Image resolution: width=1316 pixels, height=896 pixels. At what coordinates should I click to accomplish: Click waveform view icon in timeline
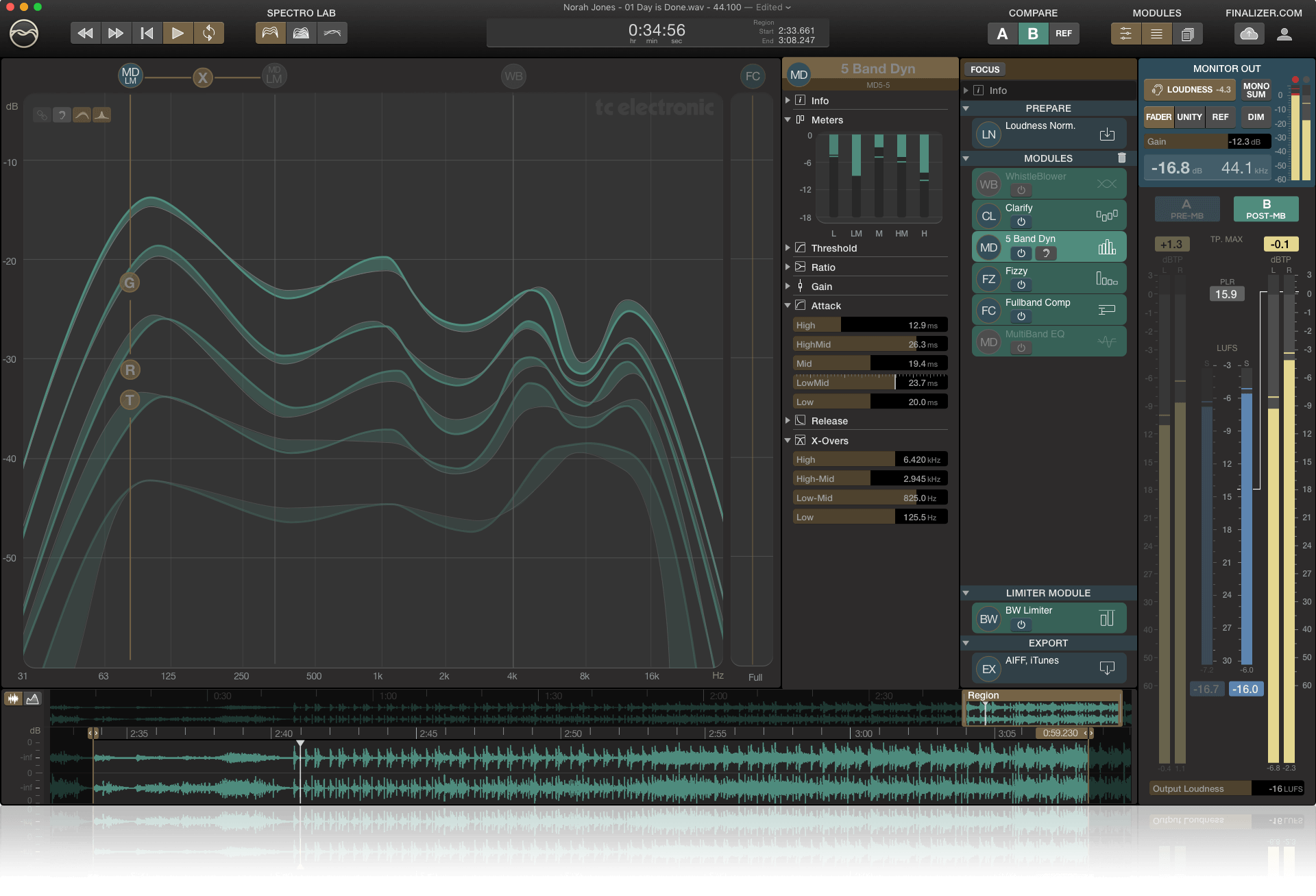(x=13, y=699)
